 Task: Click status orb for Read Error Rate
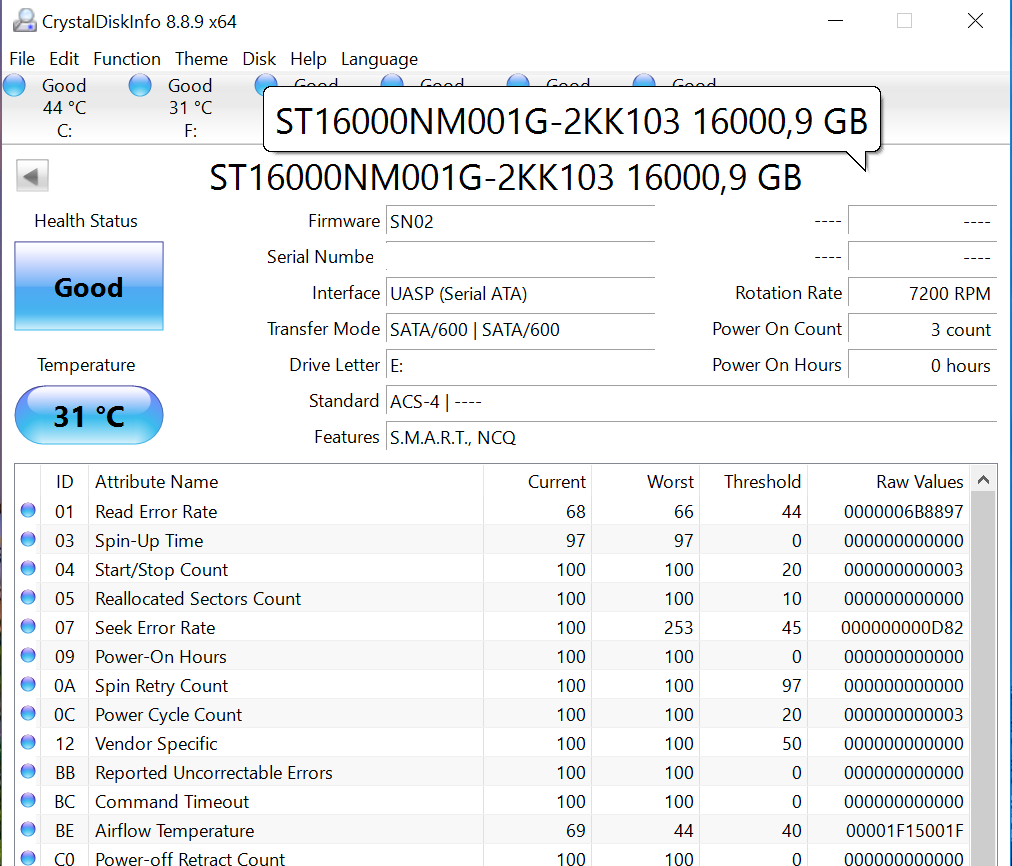click(x=28, y=510)
